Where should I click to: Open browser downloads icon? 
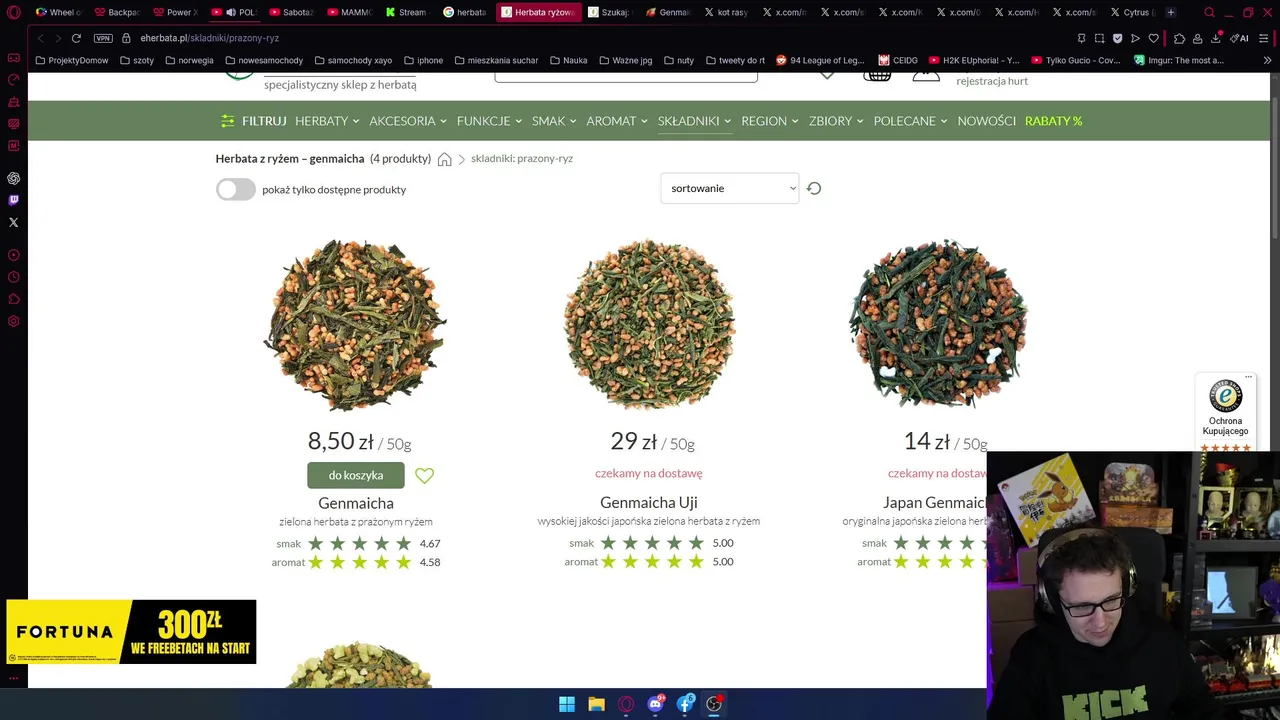pyautogui.click(x=1215, y=38)
